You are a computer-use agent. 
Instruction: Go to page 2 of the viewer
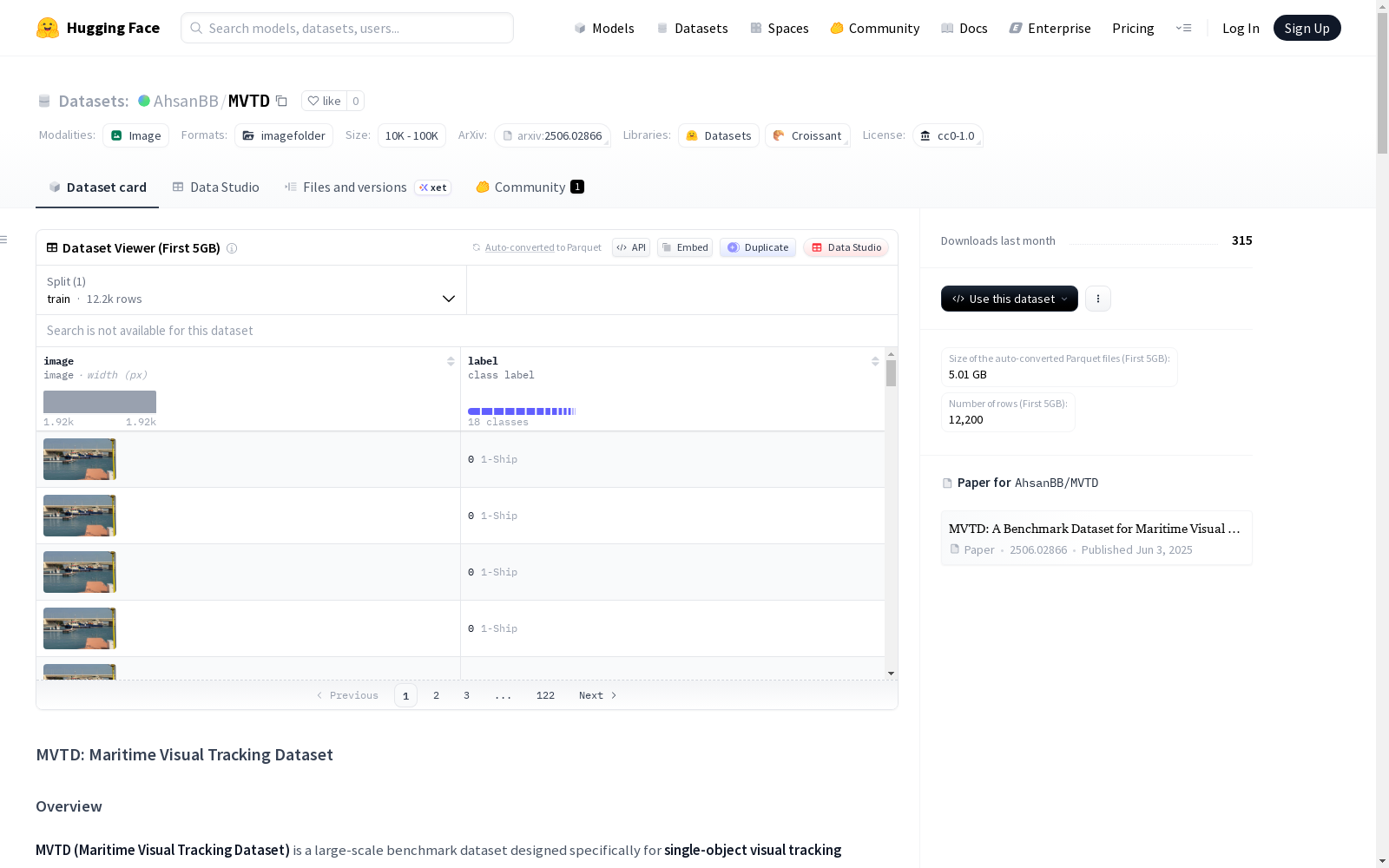(436, 695)
